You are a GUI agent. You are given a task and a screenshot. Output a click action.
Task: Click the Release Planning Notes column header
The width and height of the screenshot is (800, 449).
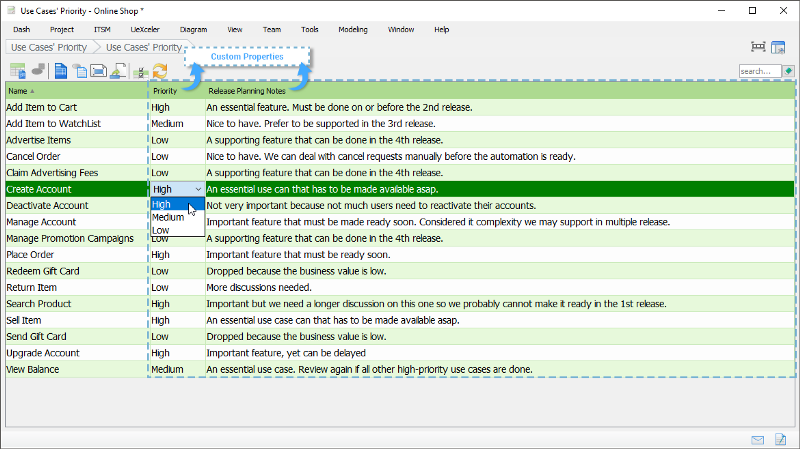coord(246,91)
